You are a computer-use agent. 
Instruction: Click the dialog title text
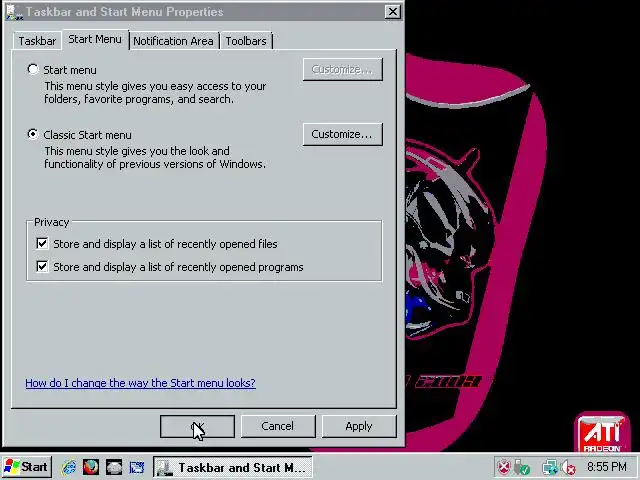124,12
